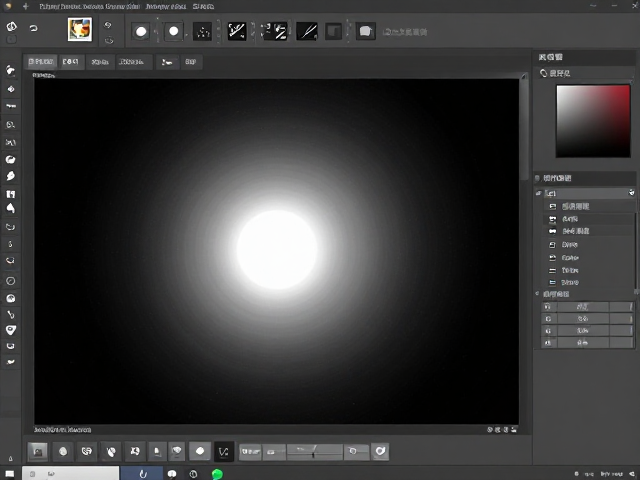Image resolution: width=640 pixels, height=480 pixels.
Task: Click the white blob button in the bottom toolbar
Action: click(x=200, y=451)
